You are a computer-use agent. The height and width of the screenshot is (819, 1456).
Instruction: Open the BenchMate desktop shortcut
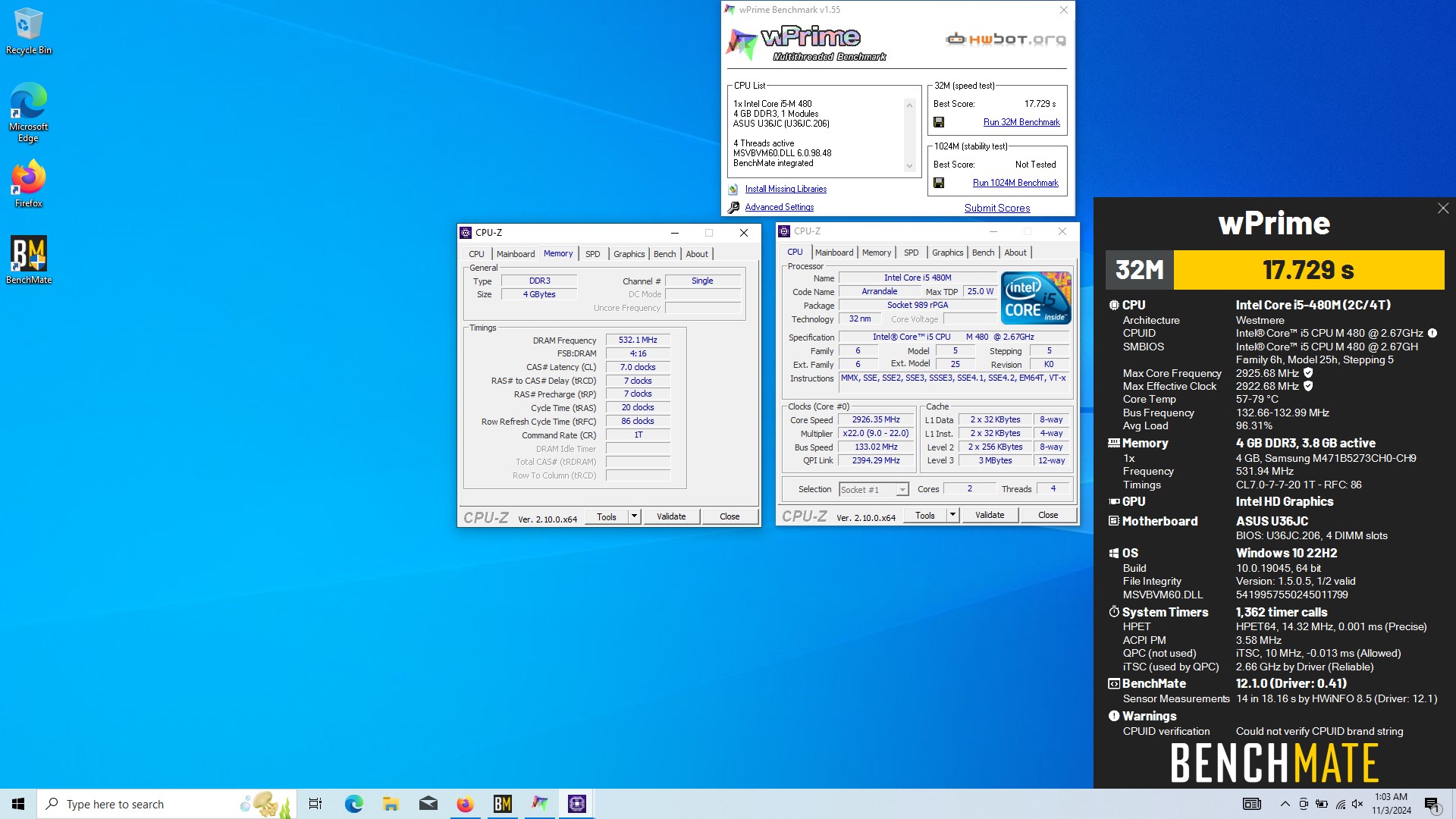click(28, 260)
